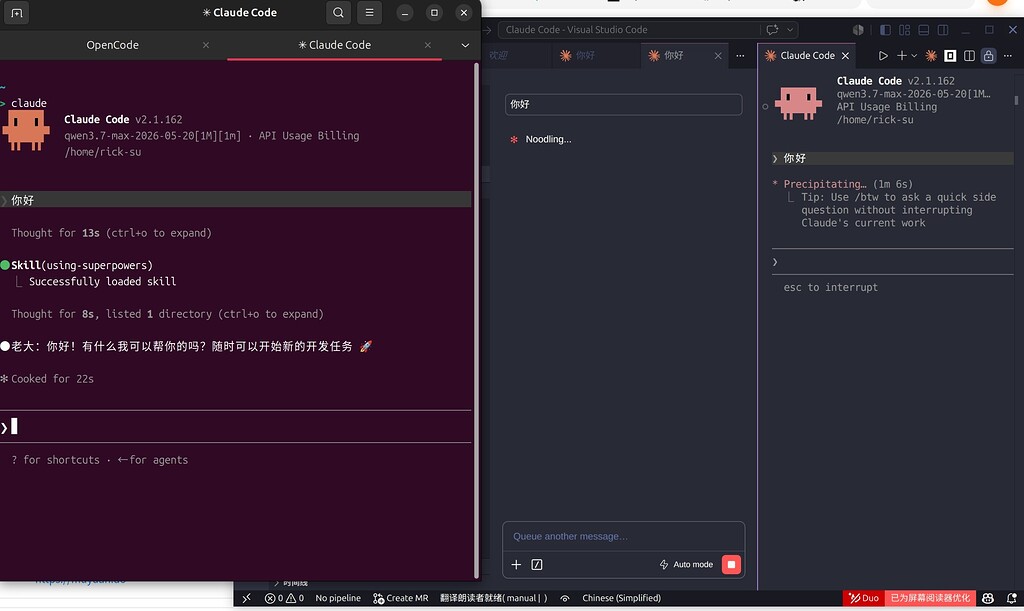Click the Duo status bar item
Viewport: 1024px width, 611px height.
coord(863,598)
